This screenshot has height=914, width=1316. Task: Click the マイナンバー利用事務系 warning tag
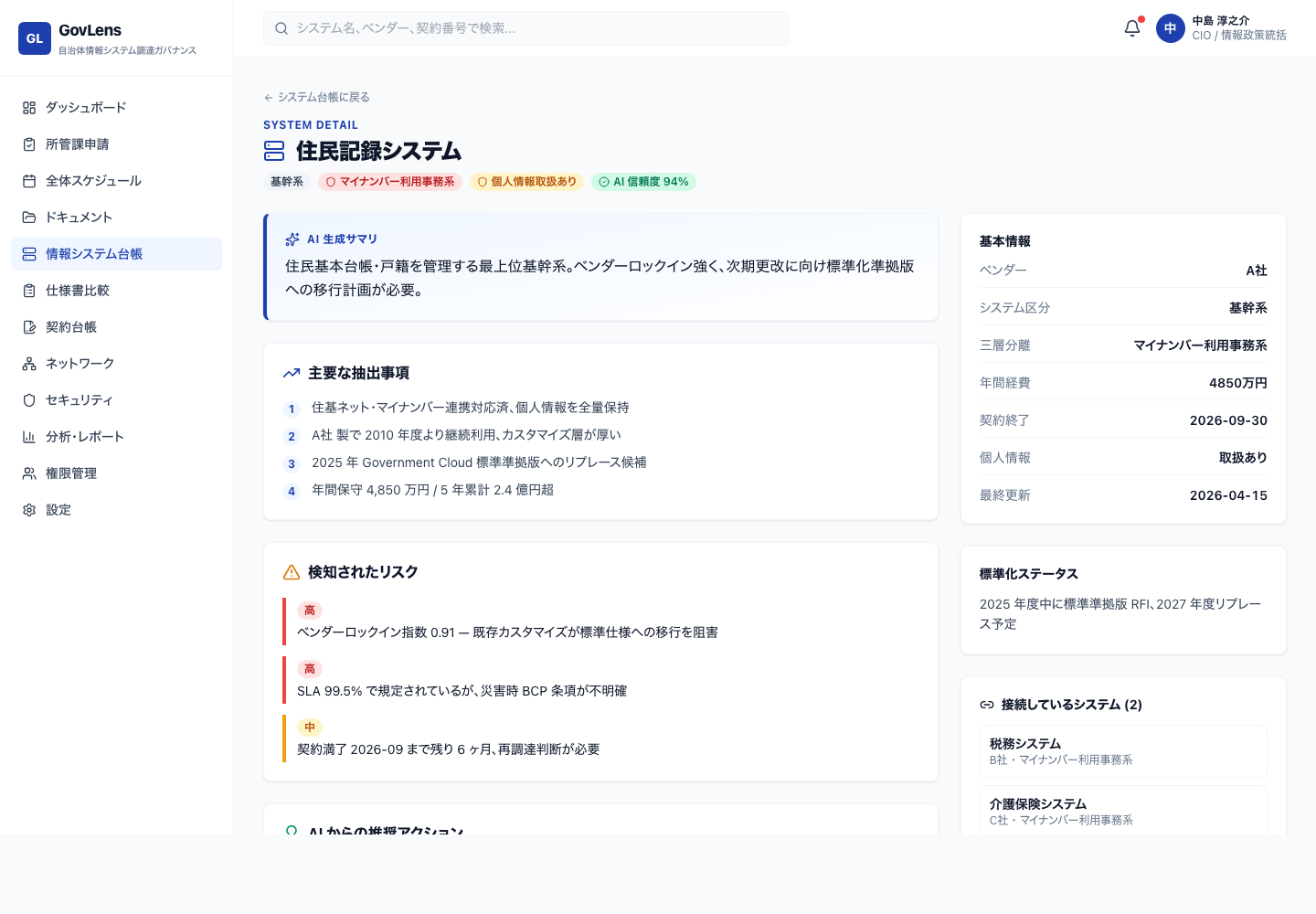[x=390, y=181]
